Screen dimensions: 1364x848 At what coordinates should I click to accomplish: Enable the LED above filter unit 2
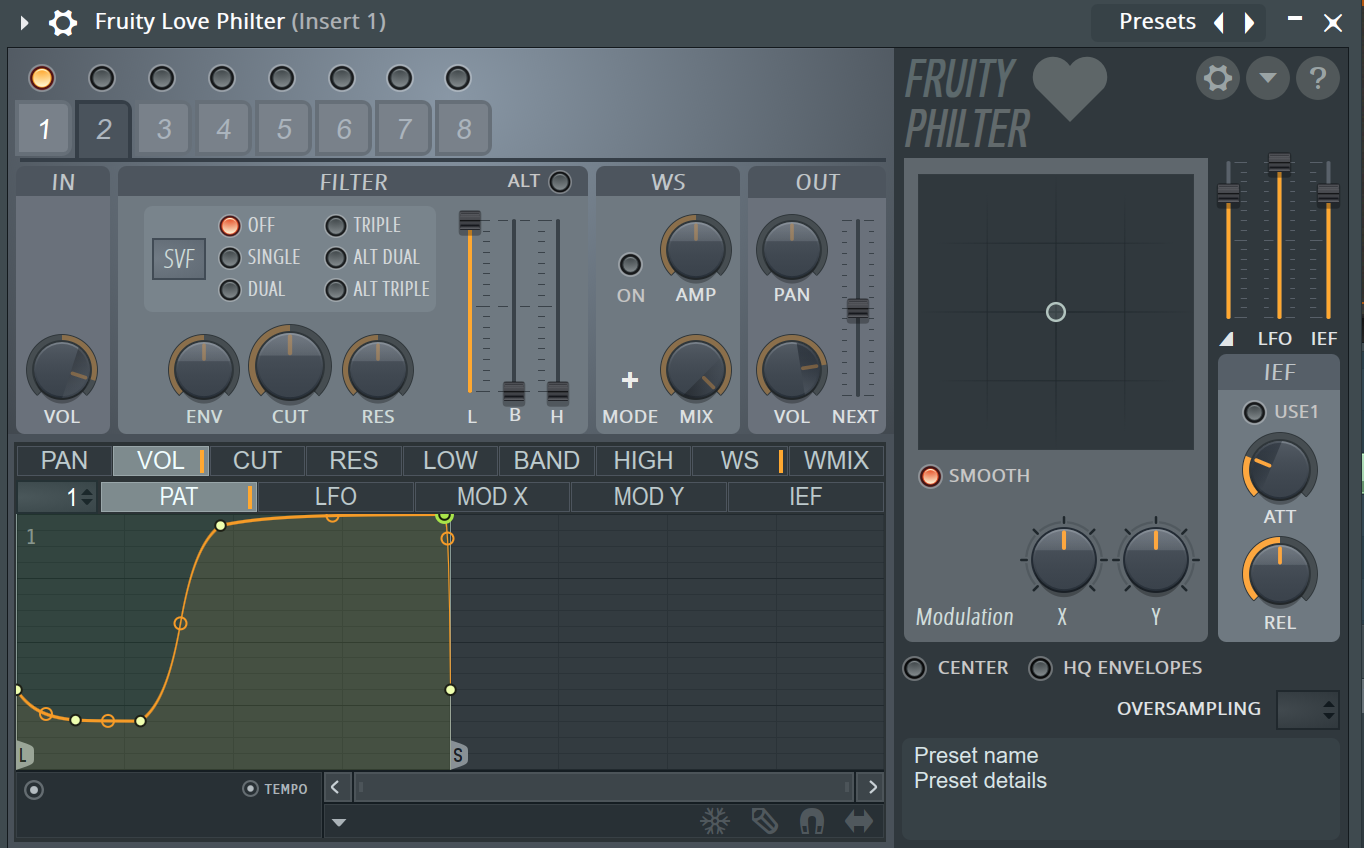tap(102, 77)
